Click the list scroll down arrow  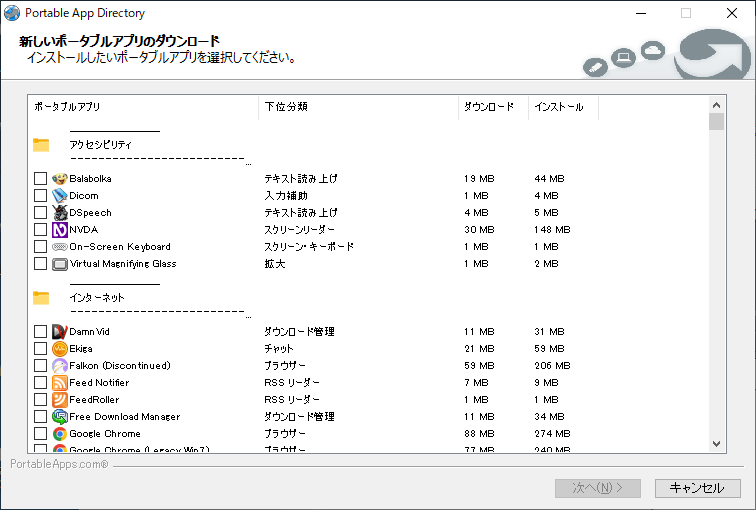[x=716, y=444]
